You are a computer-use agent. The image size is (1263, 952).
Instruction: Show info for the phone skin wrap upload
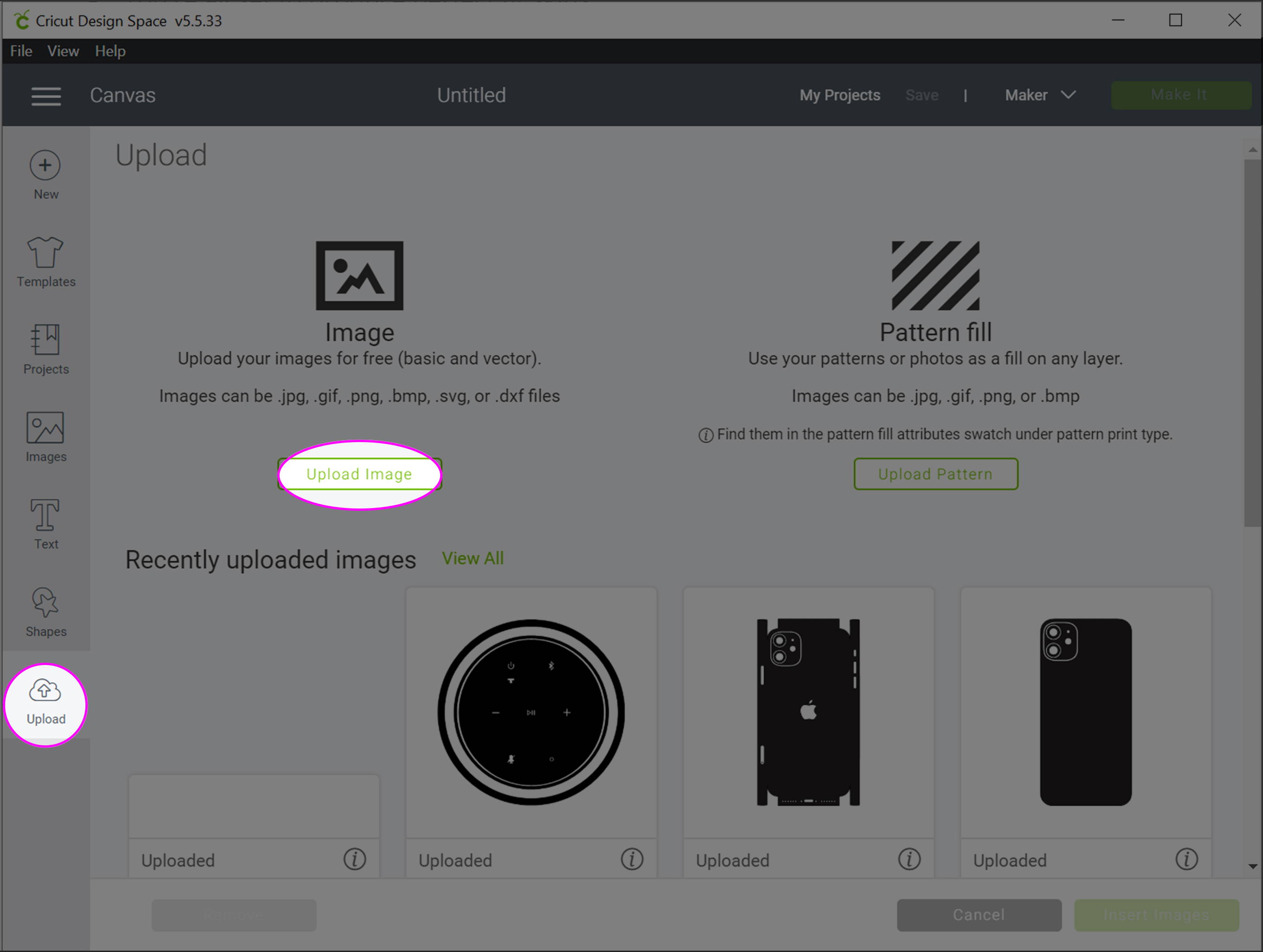pos(909,860)
